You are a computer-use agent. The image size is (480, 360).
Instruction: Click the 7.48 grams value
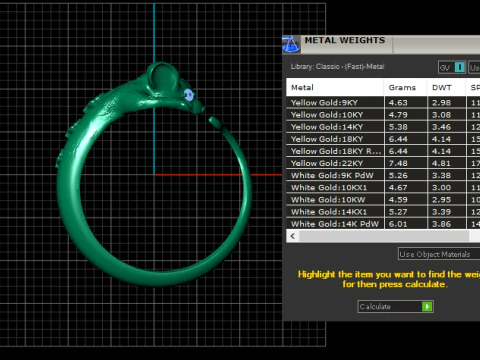click(398, 163)
